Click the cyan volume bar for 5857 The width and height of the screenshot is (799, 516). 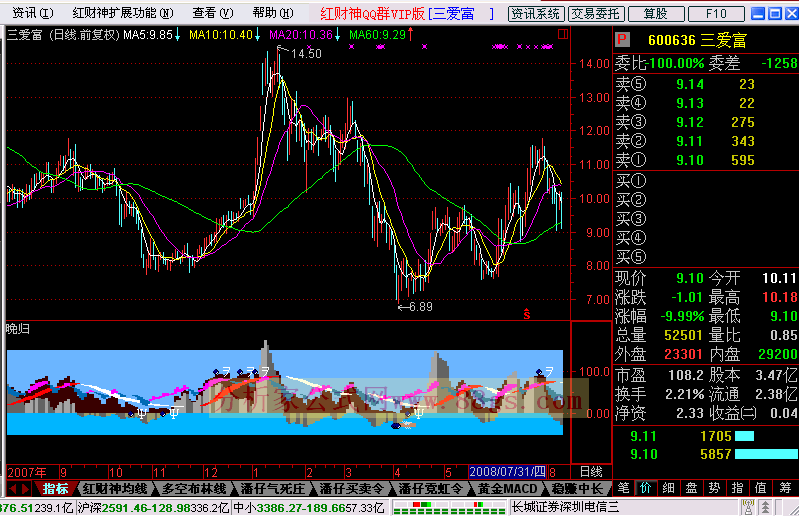[766, 454]
